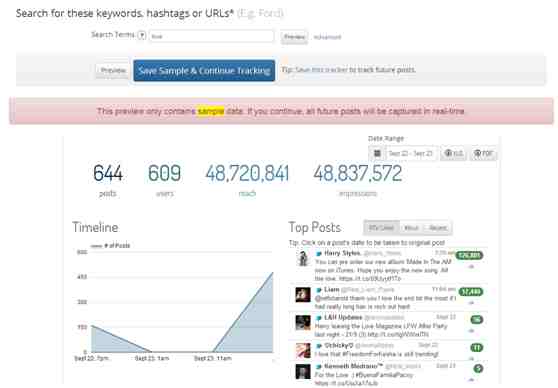This screenshot has height=388, width=558.
Task: Switch Top Posts to Recent tab
Action: (x=438, y=228)
